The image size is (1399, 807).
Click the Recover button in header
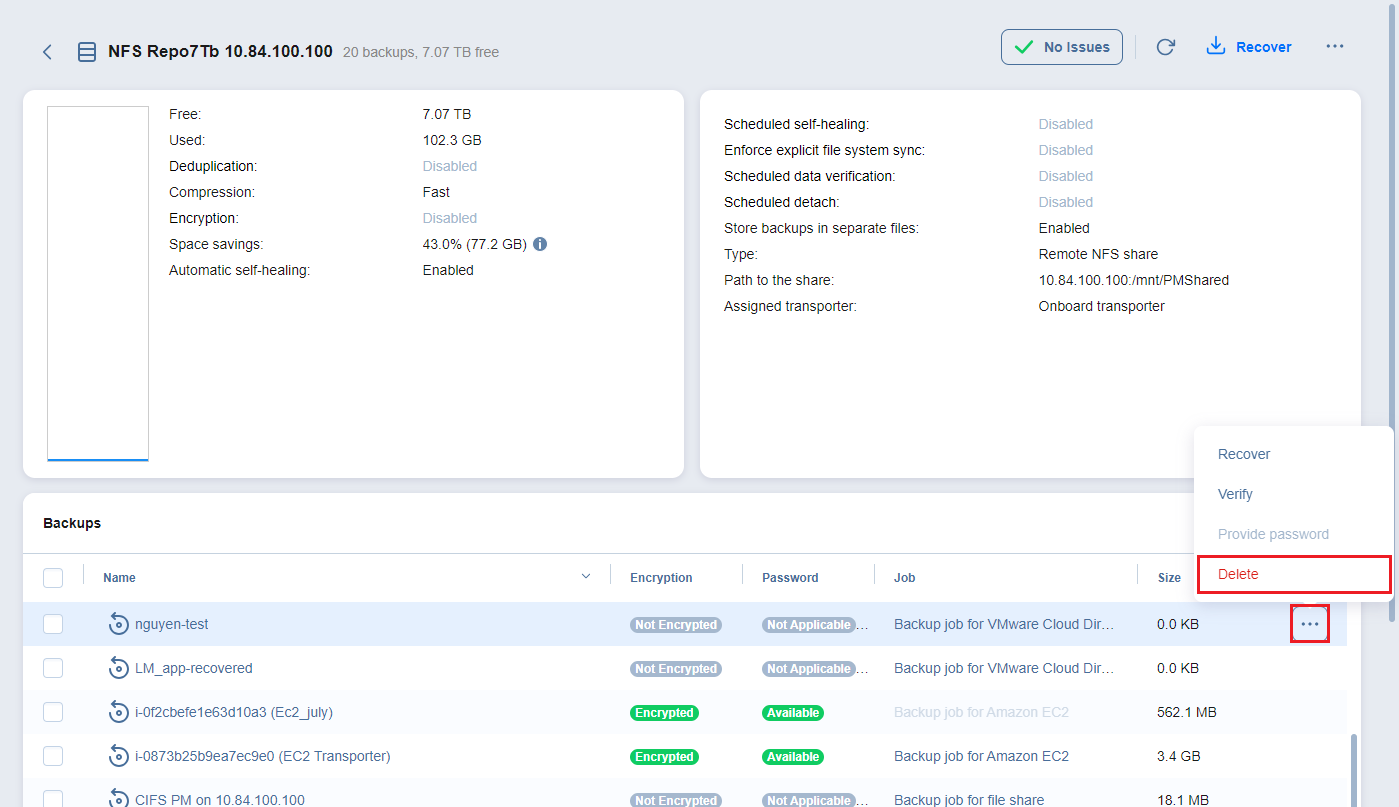click(1249, 47)
